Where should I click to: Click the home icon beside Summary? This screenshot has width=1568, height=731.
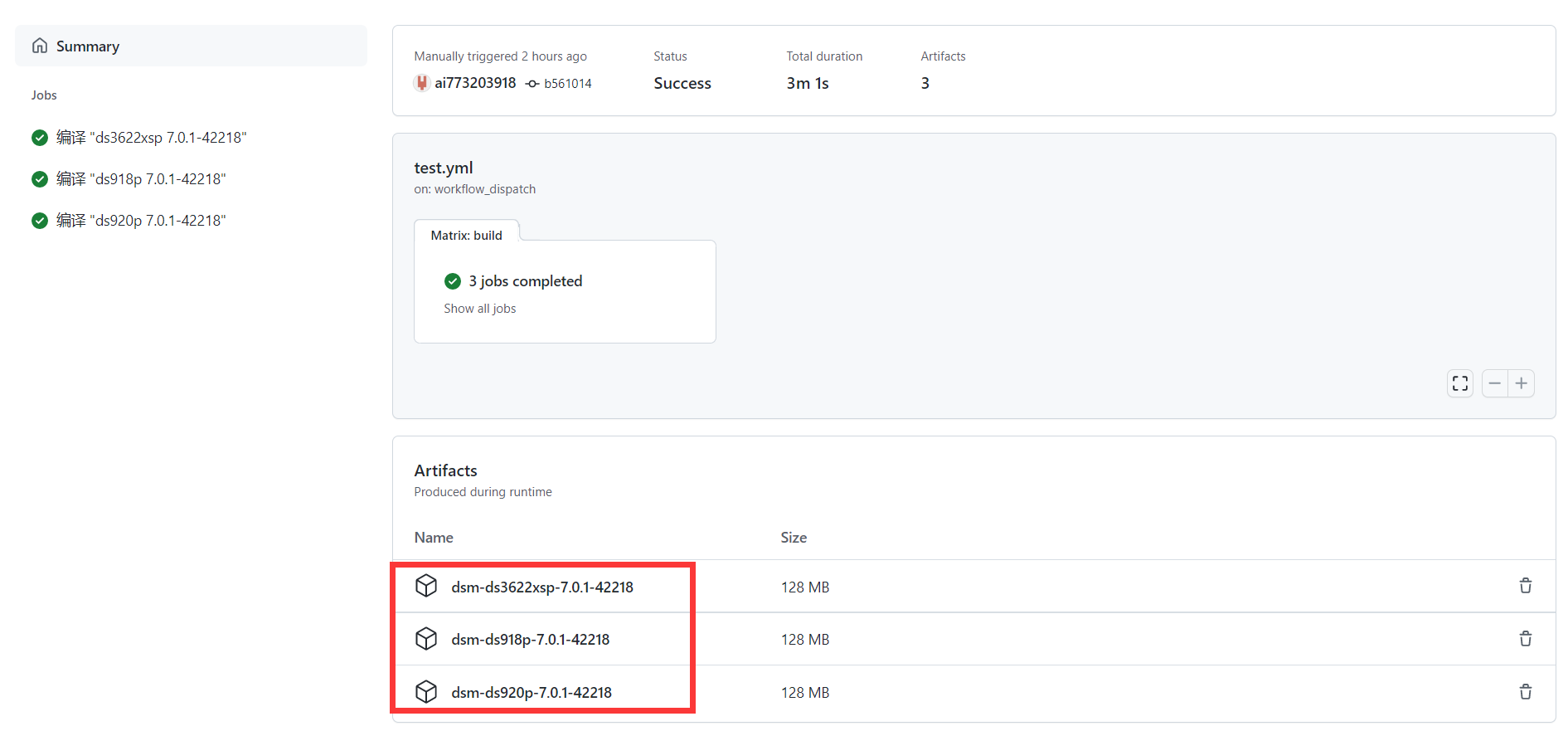pyautogui.click(x=40, y=46)
